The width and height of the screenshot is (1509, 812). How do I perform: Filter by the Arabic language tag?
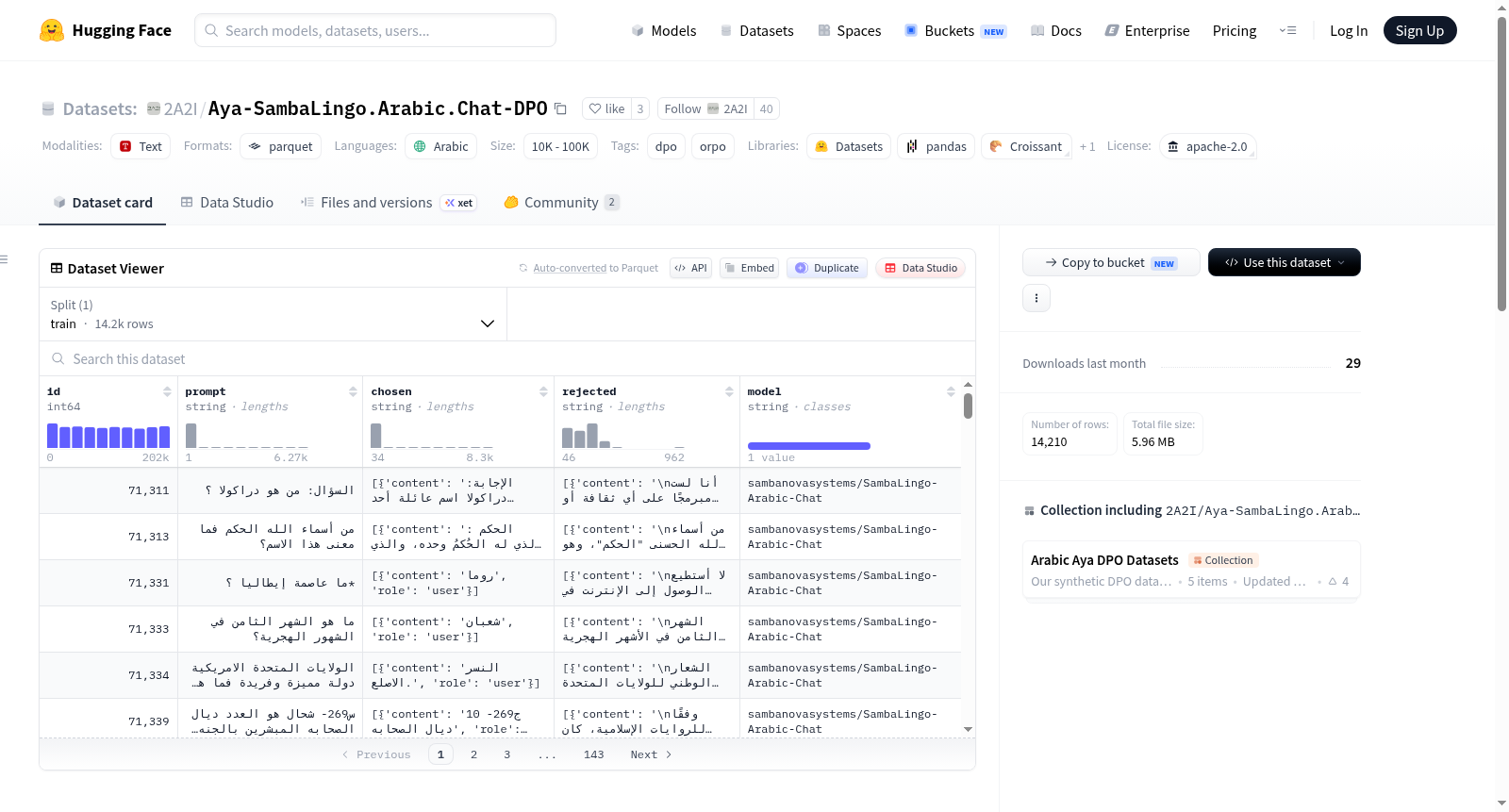(440, 146)
